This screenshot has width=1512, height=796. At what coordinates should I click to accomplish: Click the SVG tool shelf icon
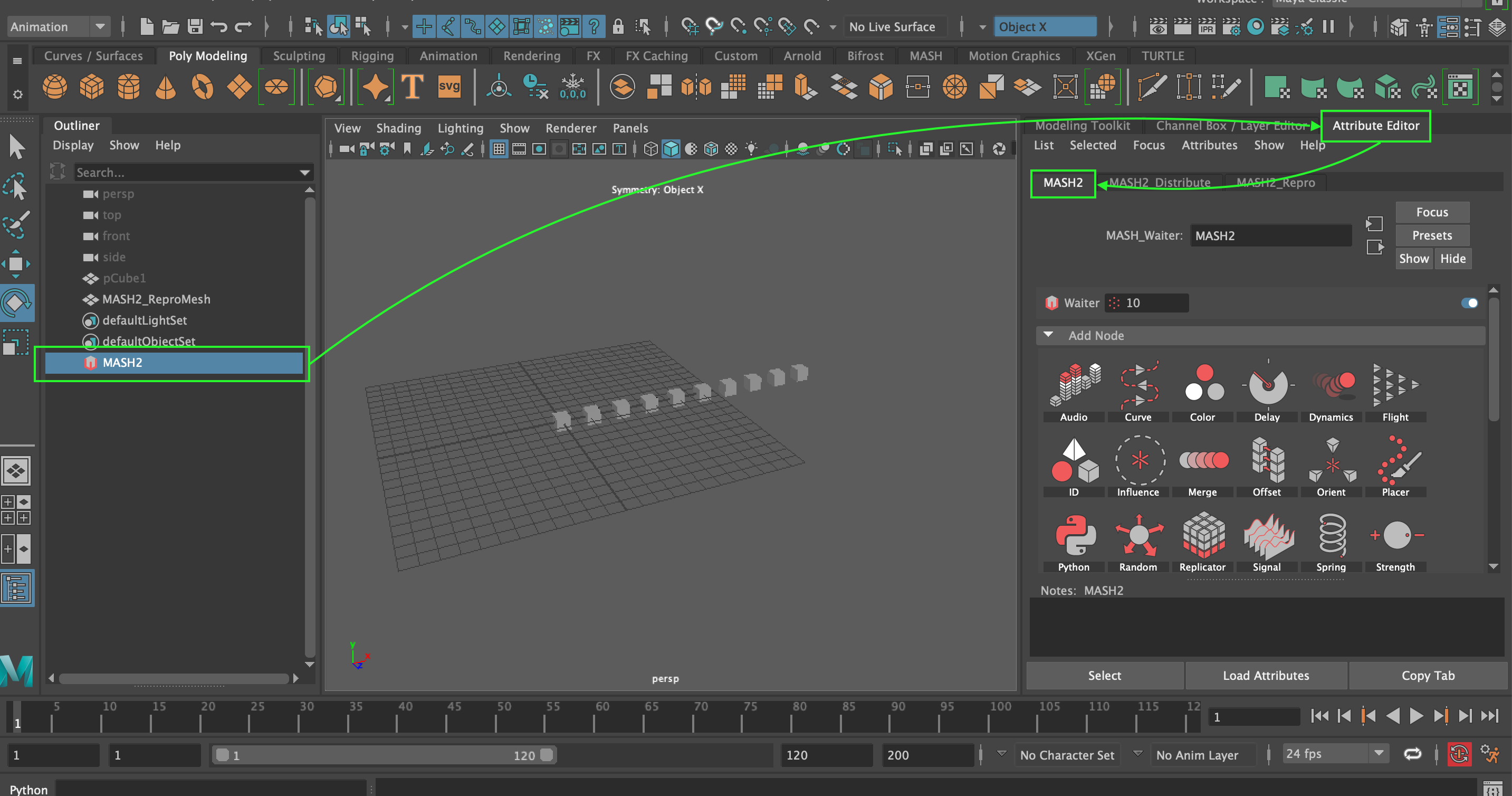coord(449,87)
